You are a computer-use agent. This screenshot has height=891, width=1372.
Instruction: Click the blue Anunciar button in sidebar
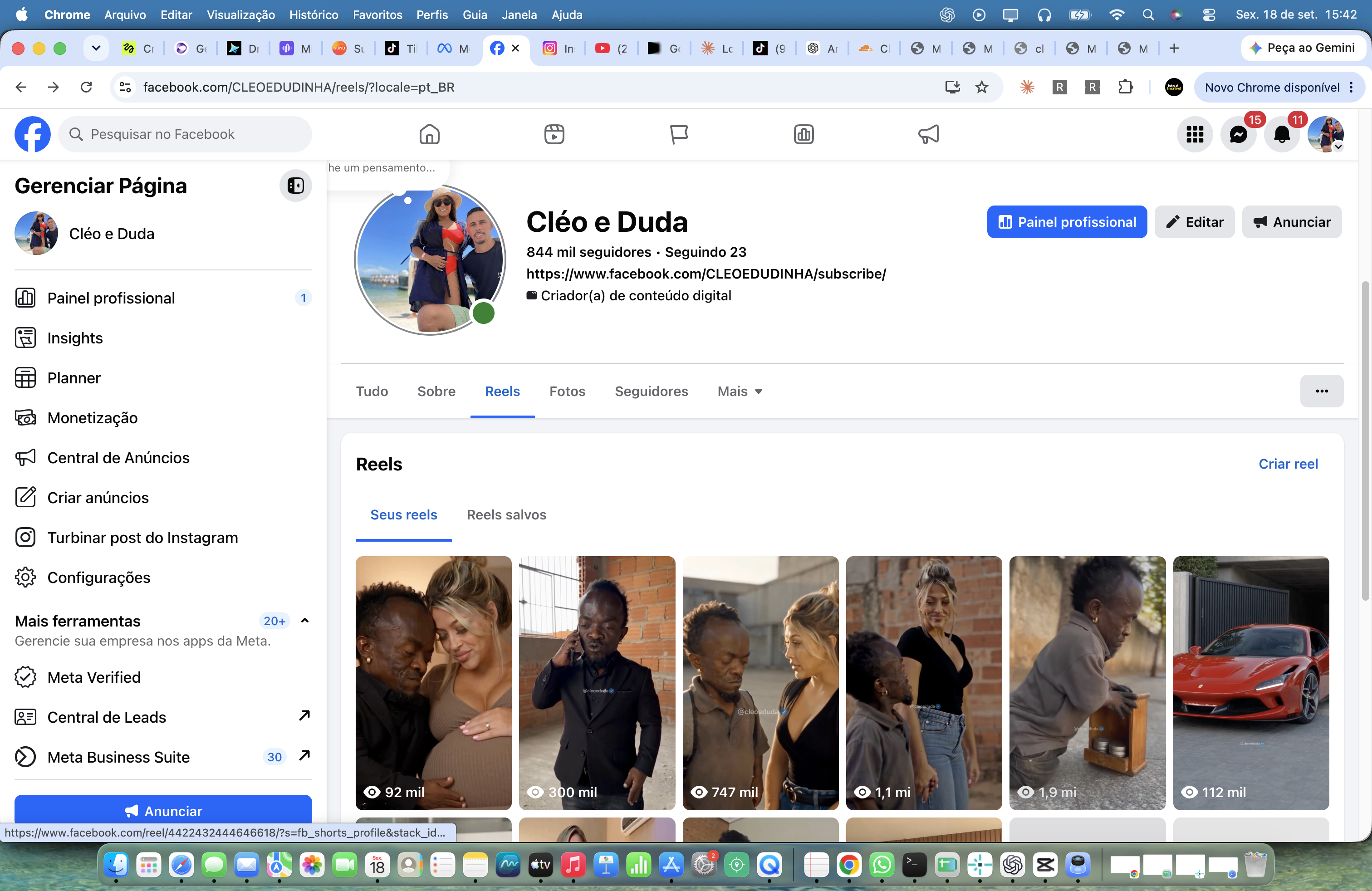(163, 810)
